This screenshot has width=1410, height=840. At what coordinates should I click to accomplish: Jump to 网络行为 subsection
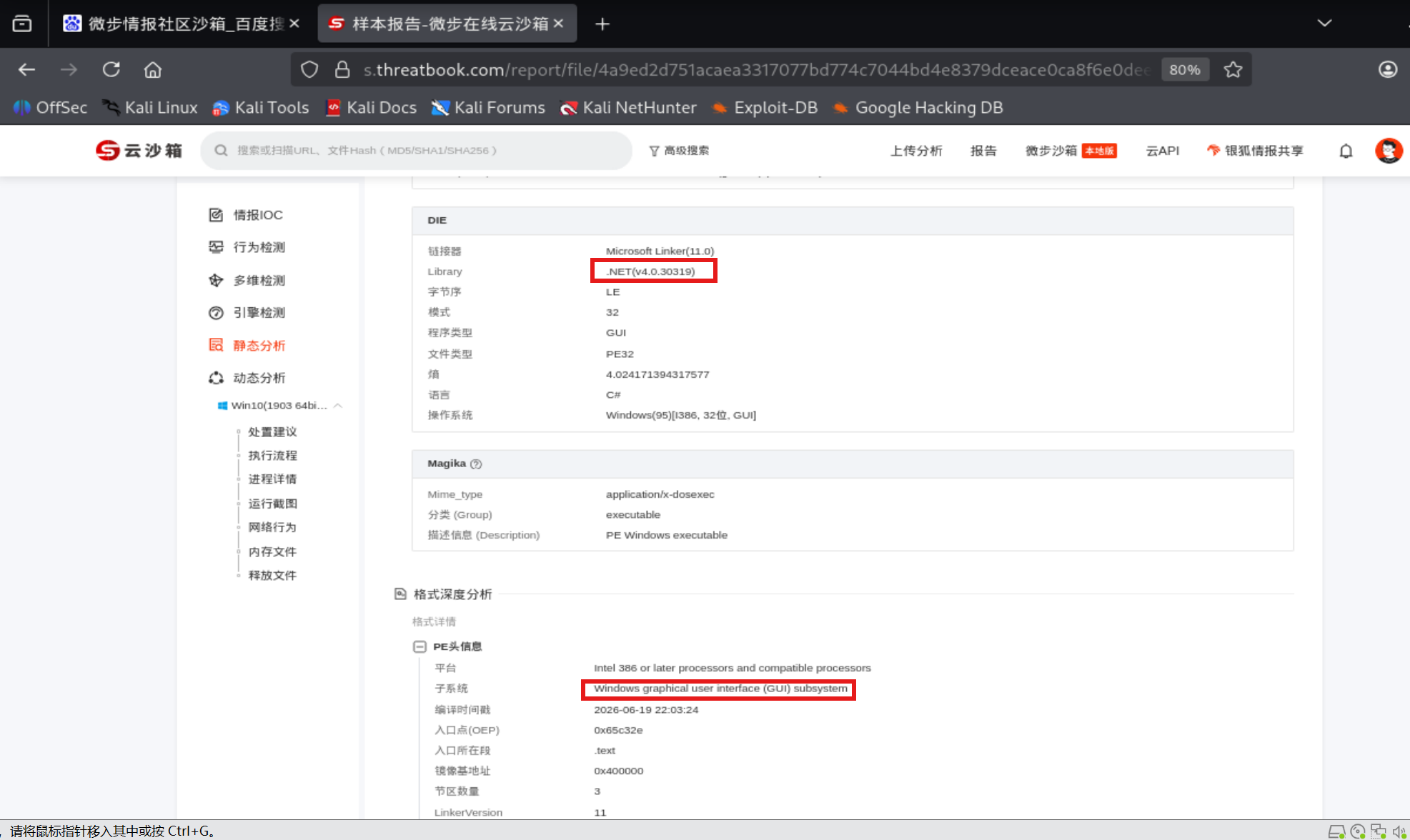pyautogui.click(x=272, y=527)
